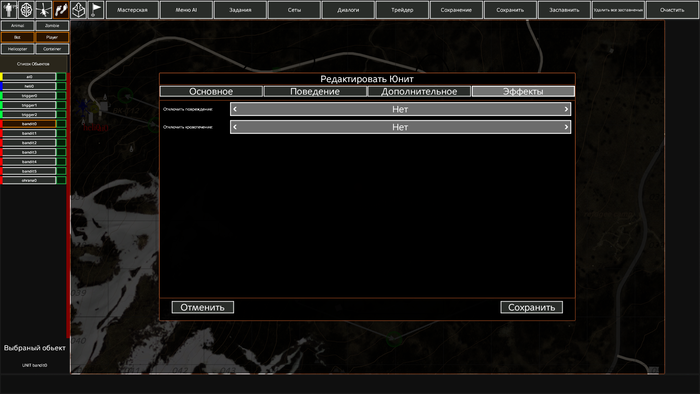Click left arrow of disable bleeding selector
Viewport: 700px width, 394px height.
pos(235,127)
